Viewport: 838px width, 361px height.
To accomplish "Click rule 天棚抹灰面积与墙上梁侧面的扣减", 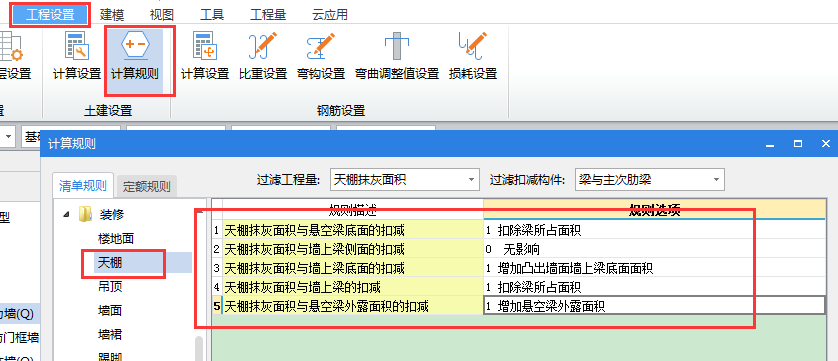I will click(353, 249).
